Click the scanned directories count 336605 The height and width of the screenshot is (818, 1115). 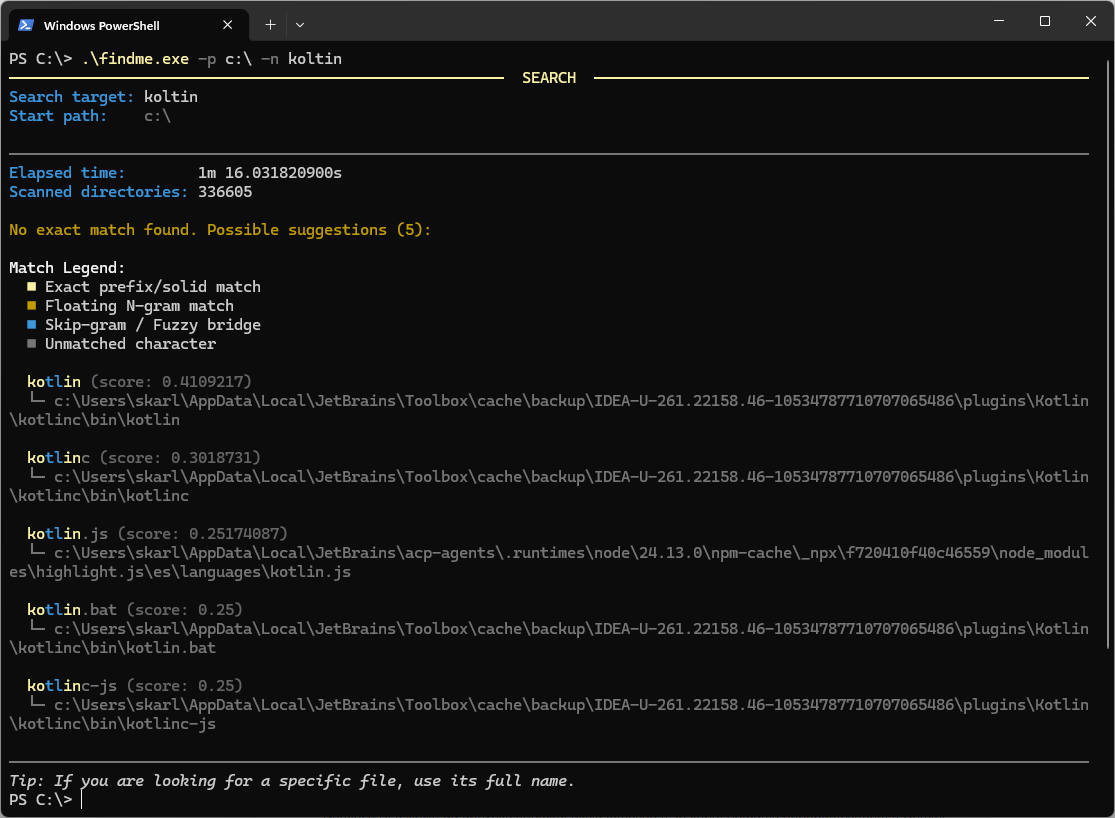pos(225,191)
